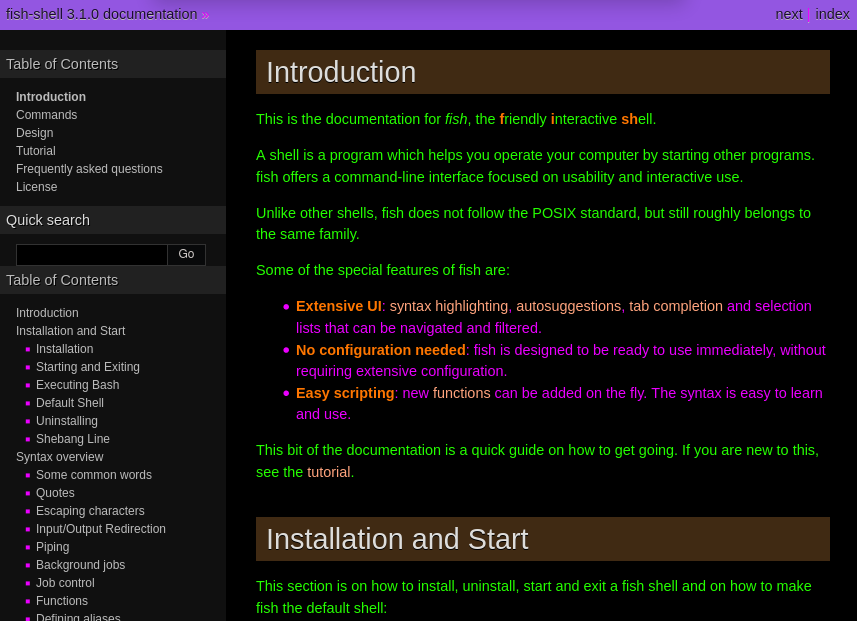Open Frequently asked questions link
Screen dimensions: 857x621
(x=89, y=169)
